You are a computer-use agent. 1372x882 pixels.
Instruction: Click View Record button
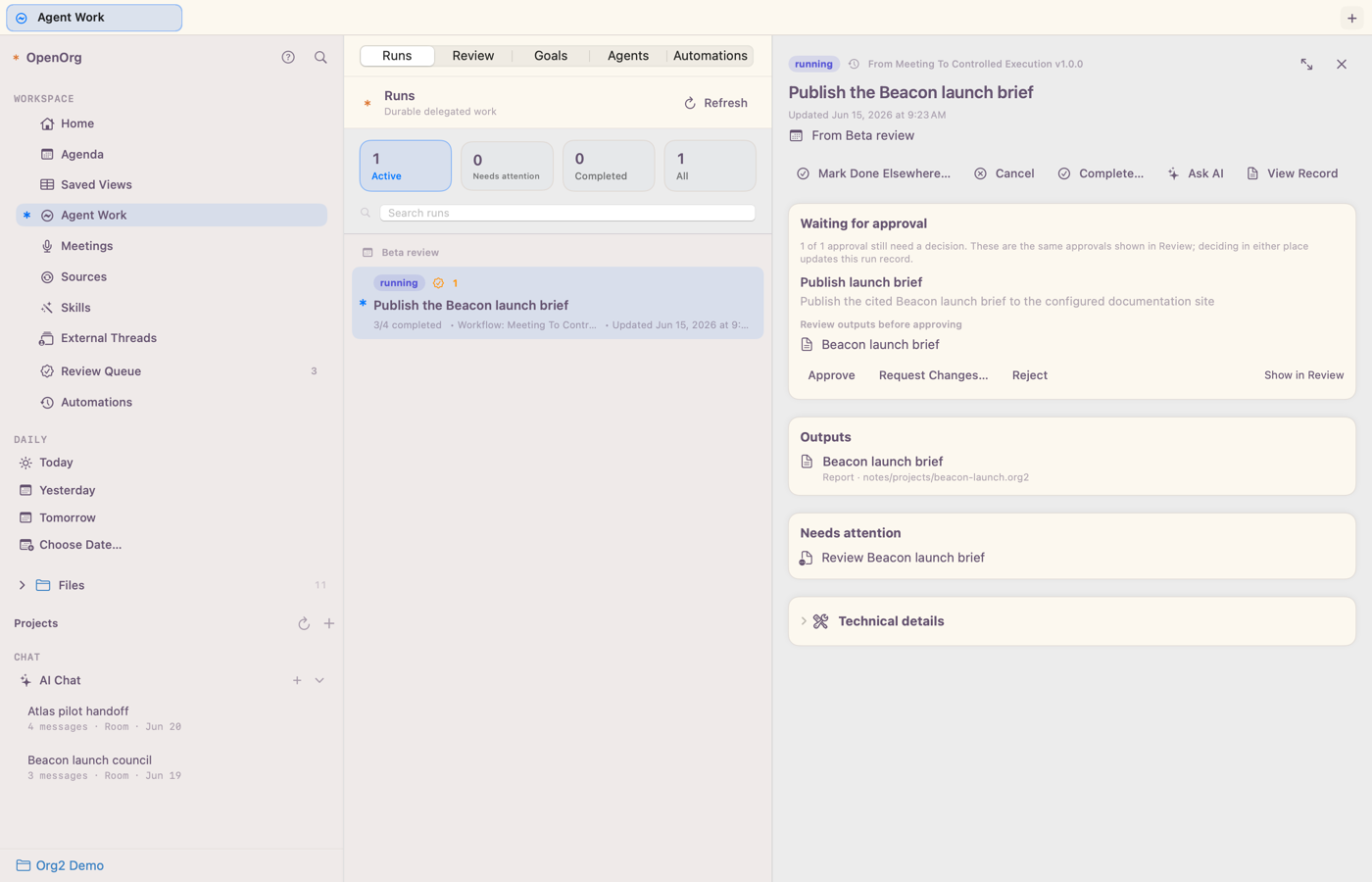(x=1292, y=173)
